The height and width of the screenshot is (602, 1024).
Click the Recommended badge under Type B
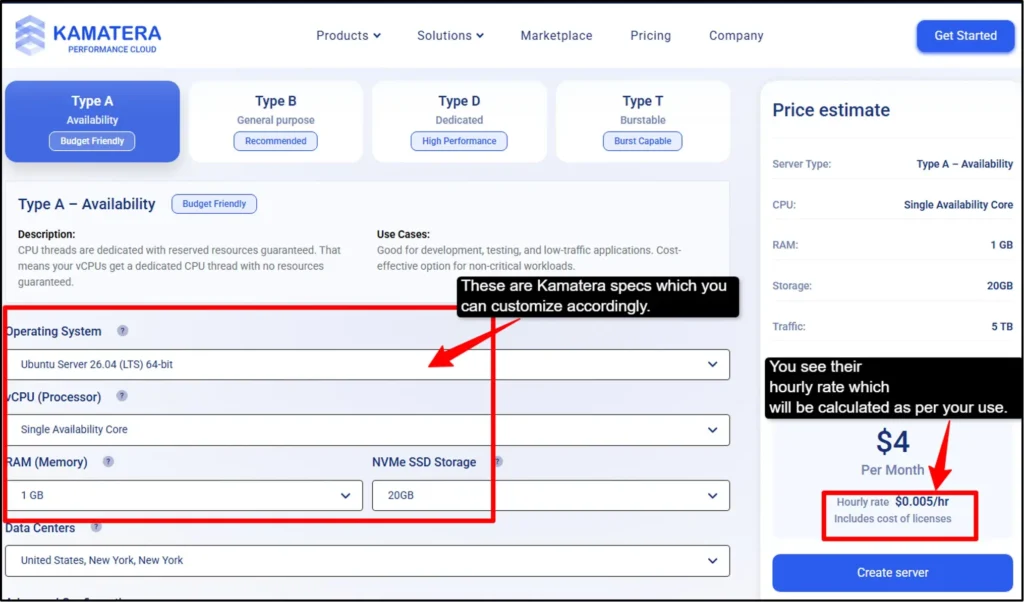(x=276, y=141)
